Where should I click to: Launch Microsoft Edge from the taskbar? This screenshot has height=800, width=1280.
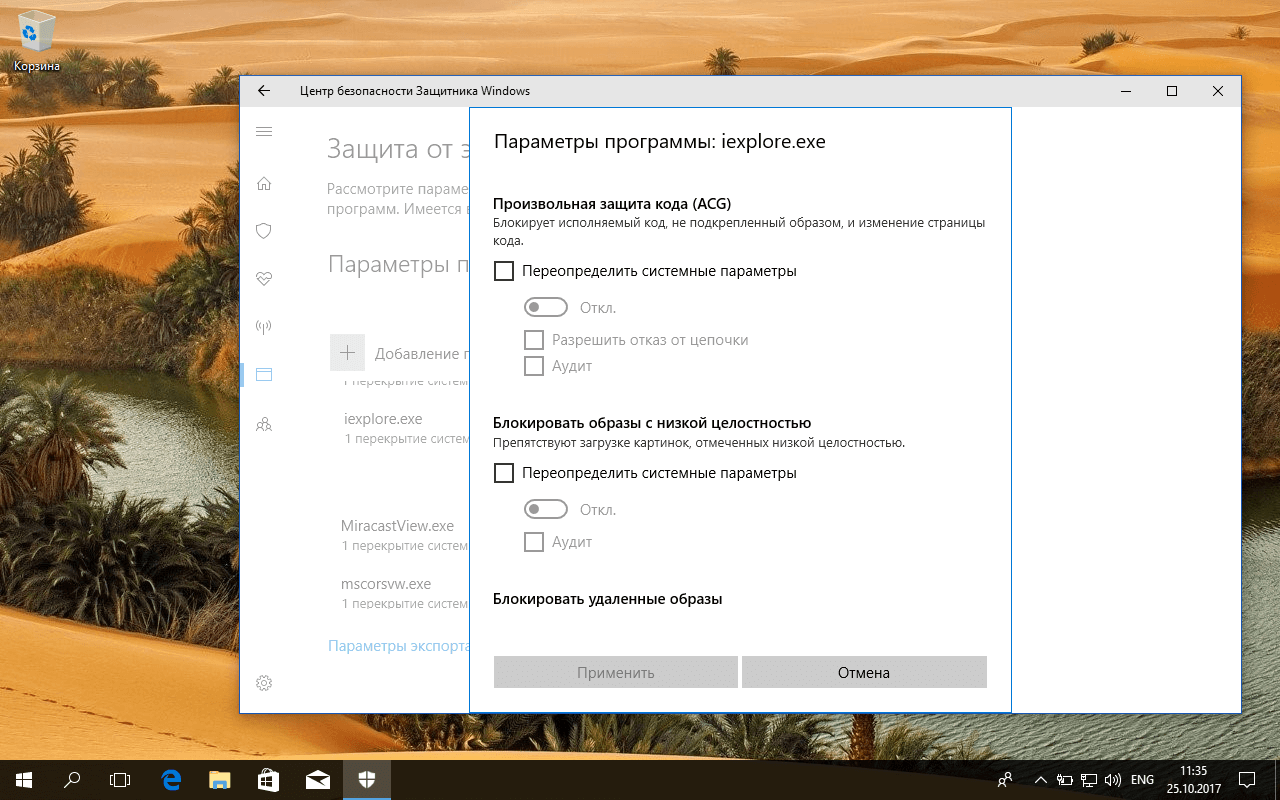click(171, 779)
